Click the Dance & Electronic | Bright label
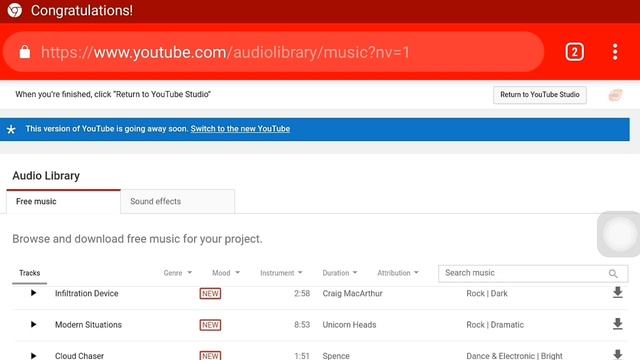The height and width of the screenshot is (360, 640). pyautogui.click(x=514, y=356)
